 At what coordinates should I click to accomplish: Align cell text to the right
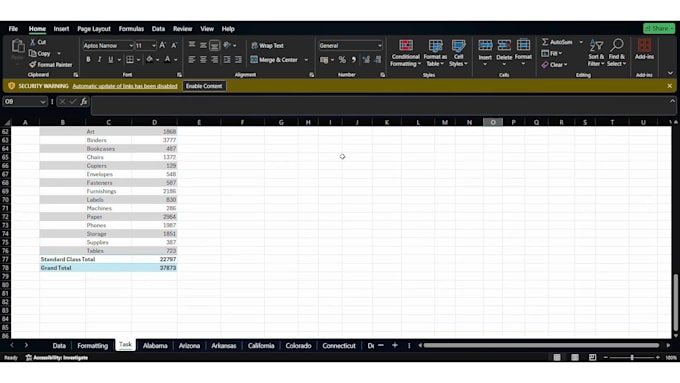[215, 59]
